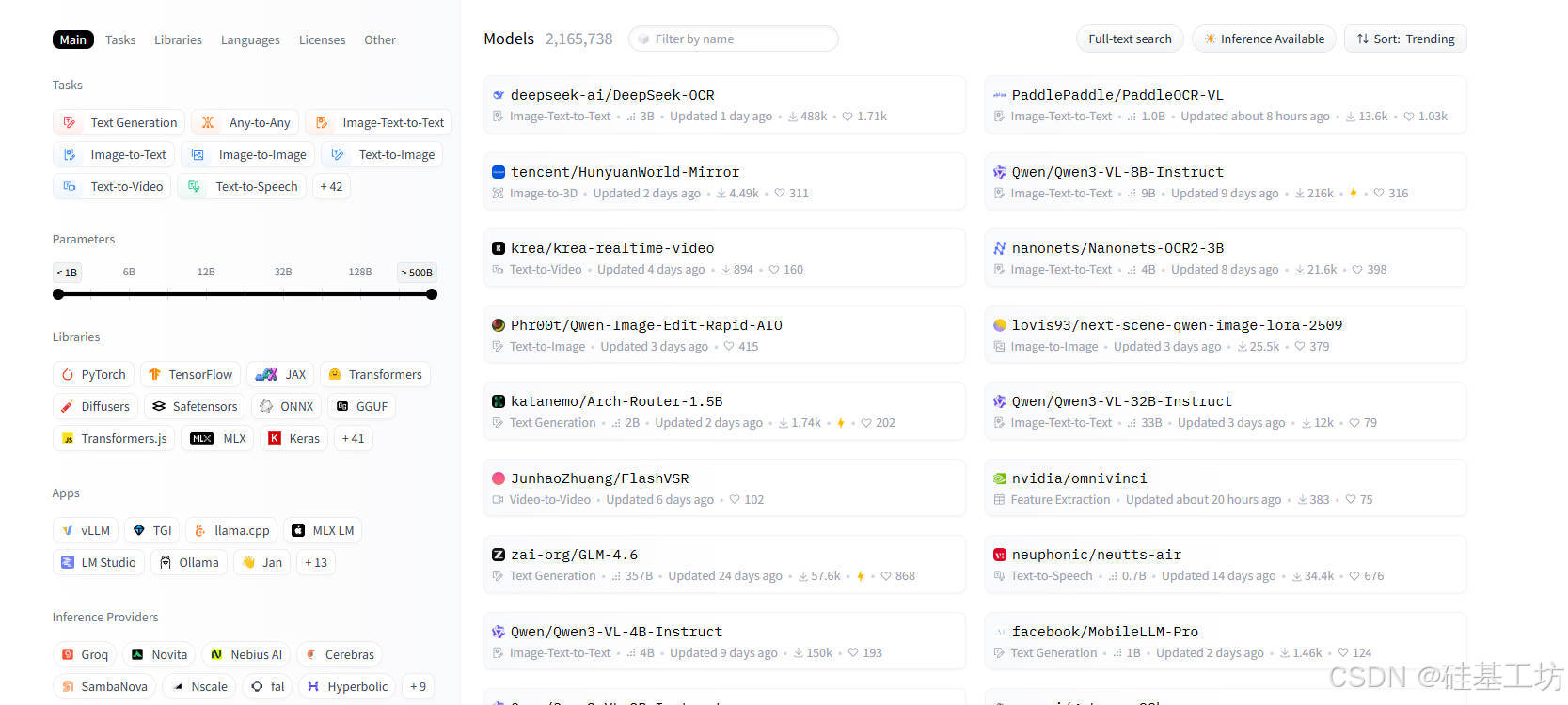Click the Safetensors library icon

coord(159,406)
